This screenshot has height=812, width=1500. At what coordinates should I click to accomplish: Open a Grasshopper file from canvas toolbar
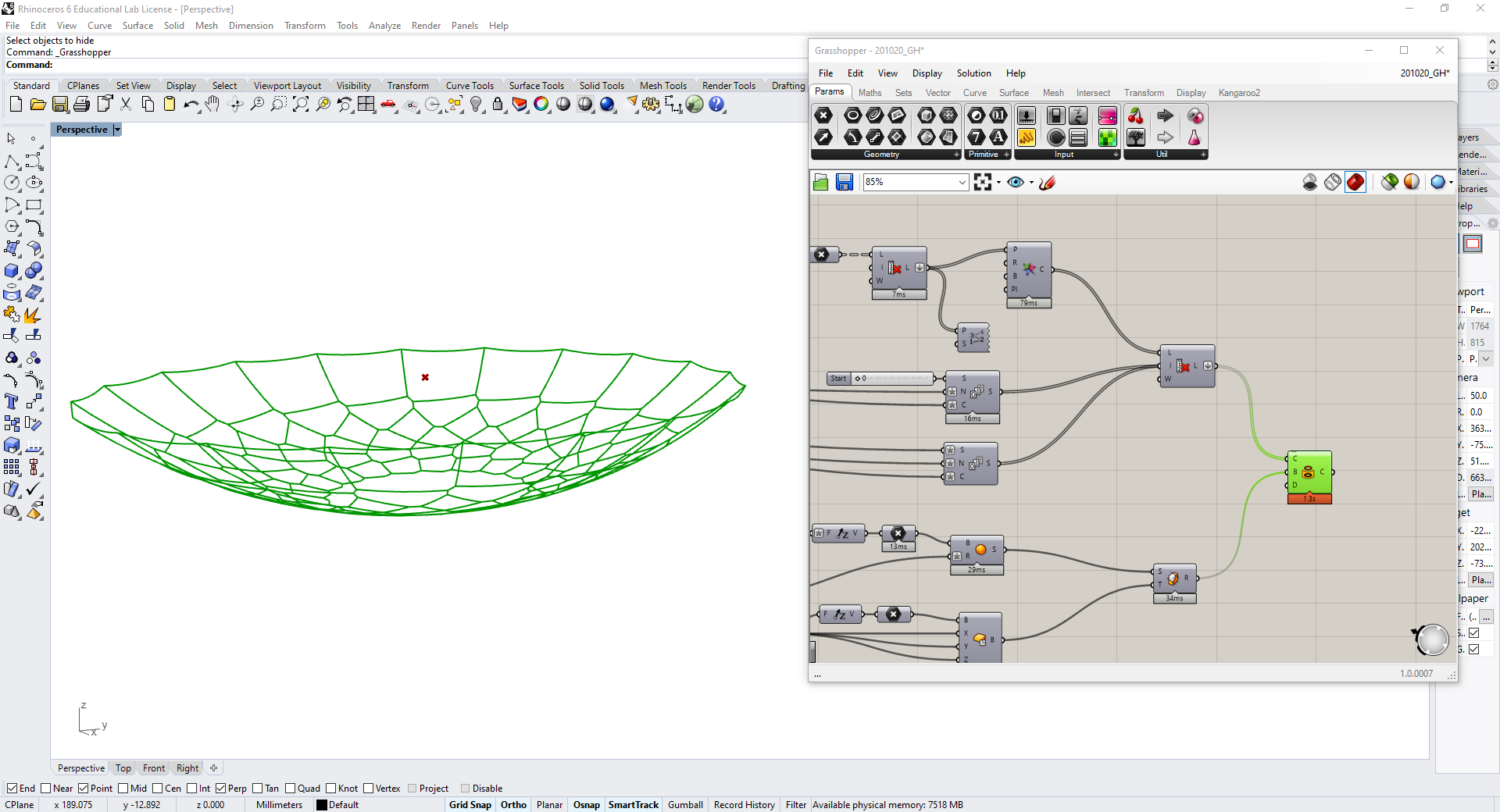821,182
